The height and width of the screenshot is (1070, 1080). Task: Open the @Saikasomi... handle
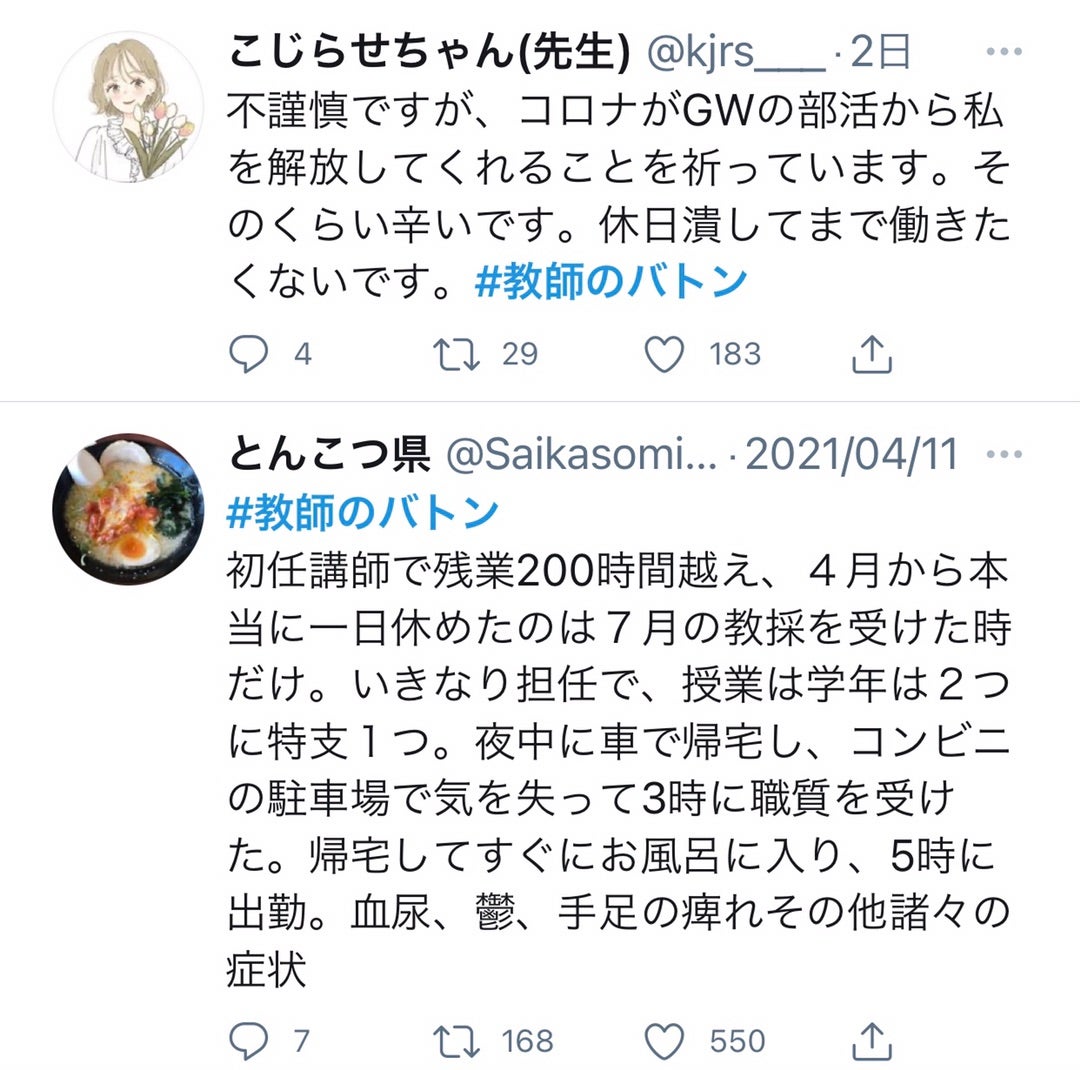coord(582,455)
